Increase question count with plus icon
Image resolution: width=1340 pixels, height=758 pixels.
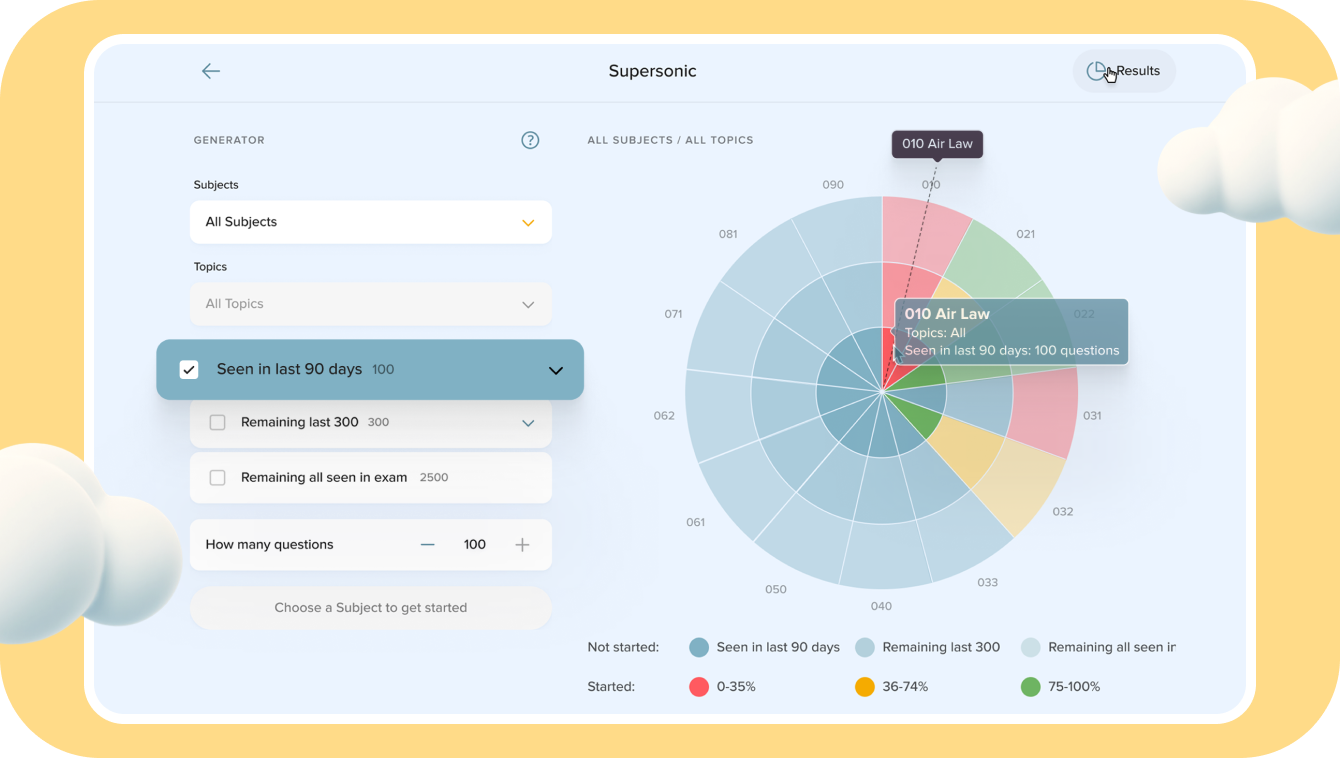click(522, 545)
